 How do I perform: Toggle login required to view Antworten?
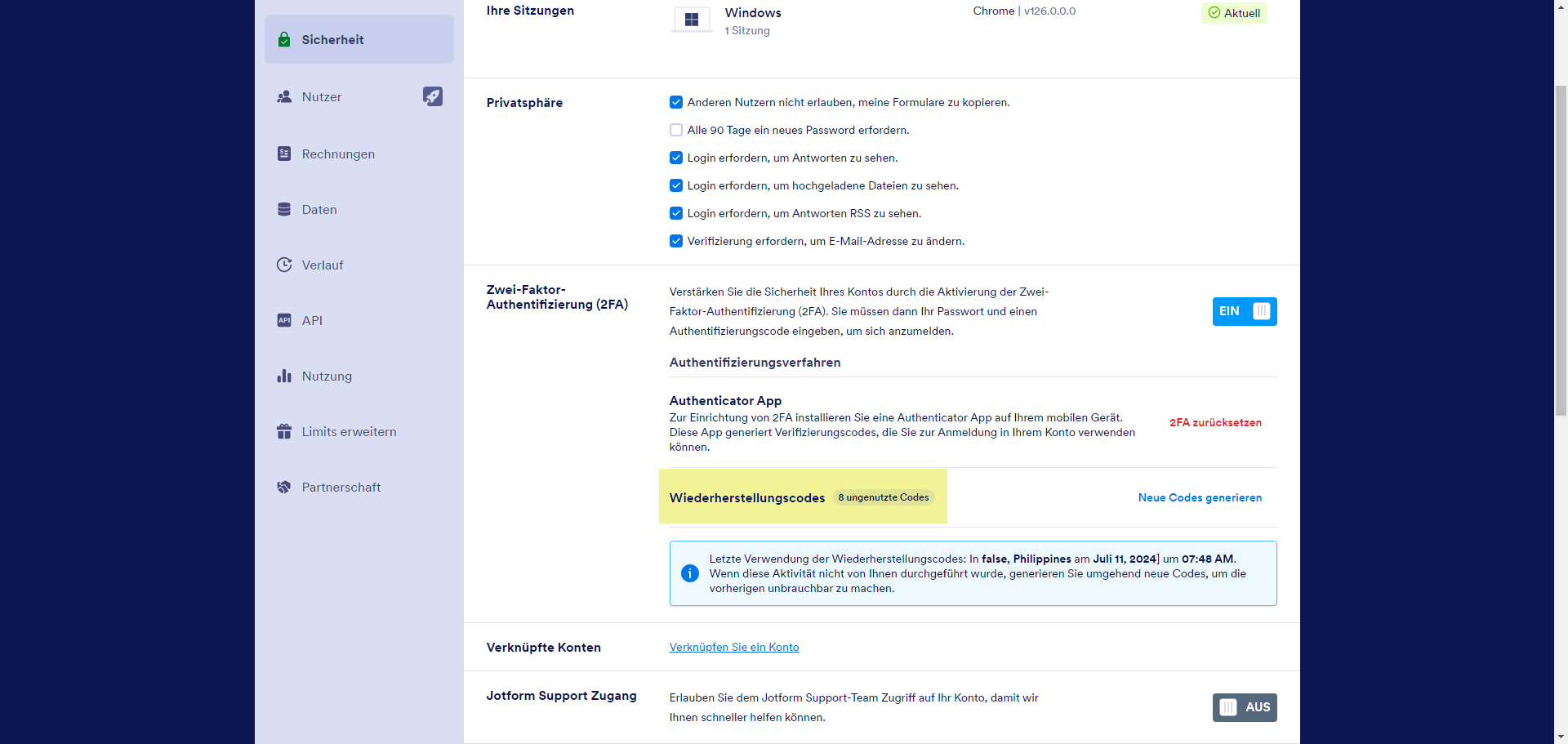(x=676, y=158)
